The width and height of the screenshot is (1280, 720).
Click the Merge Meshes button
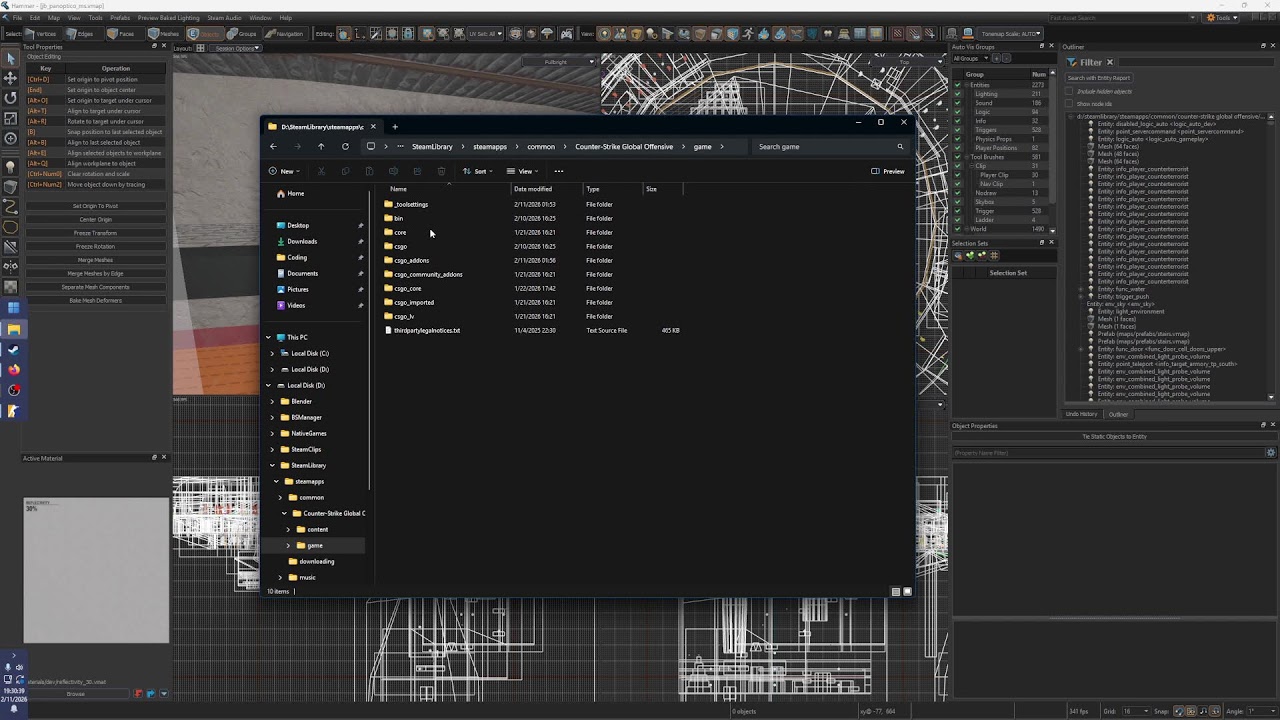point(96,260)
